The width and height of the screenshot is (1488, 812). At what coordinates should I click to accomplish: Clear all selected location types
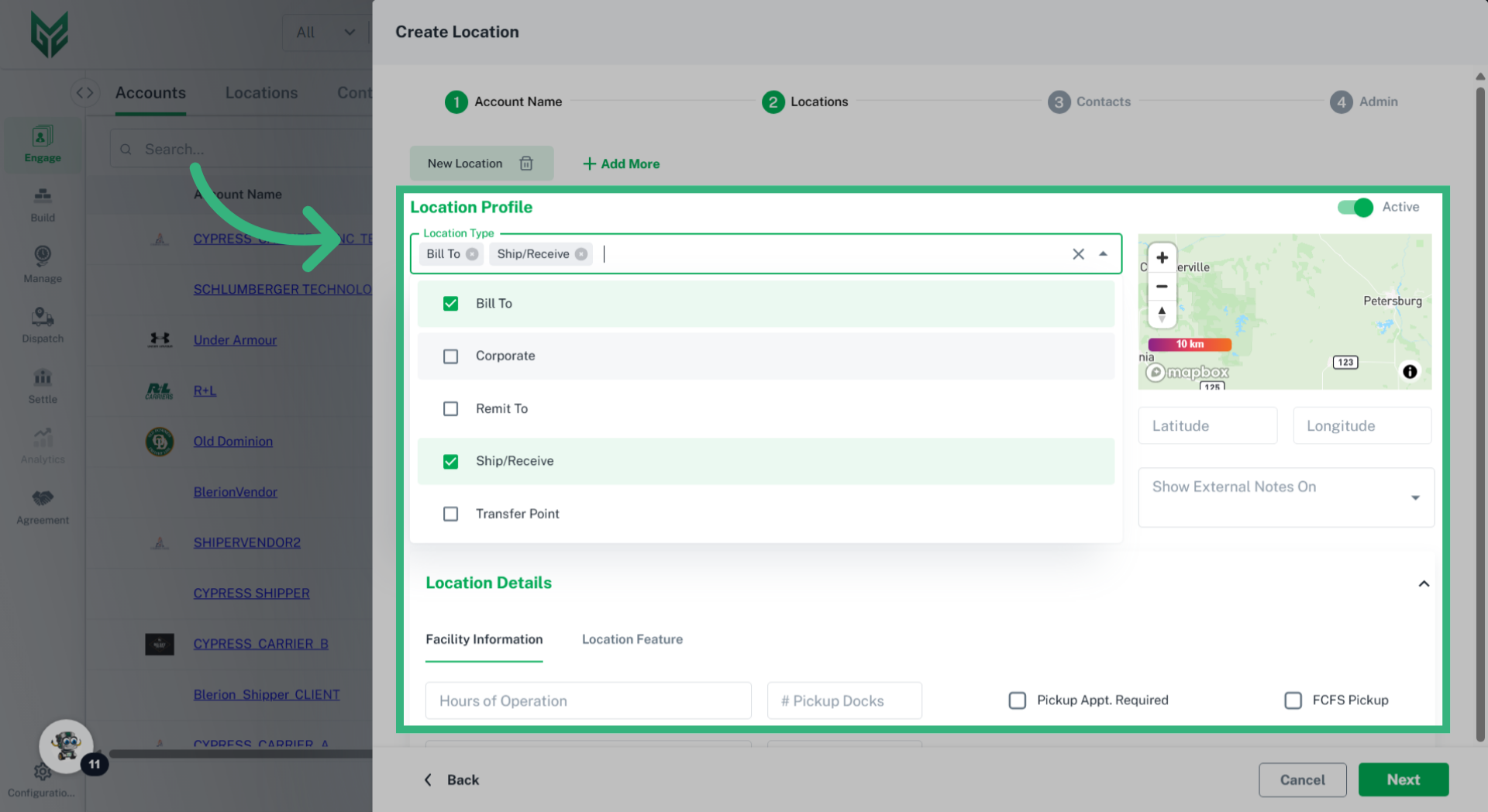click(x=1077, y=254)
